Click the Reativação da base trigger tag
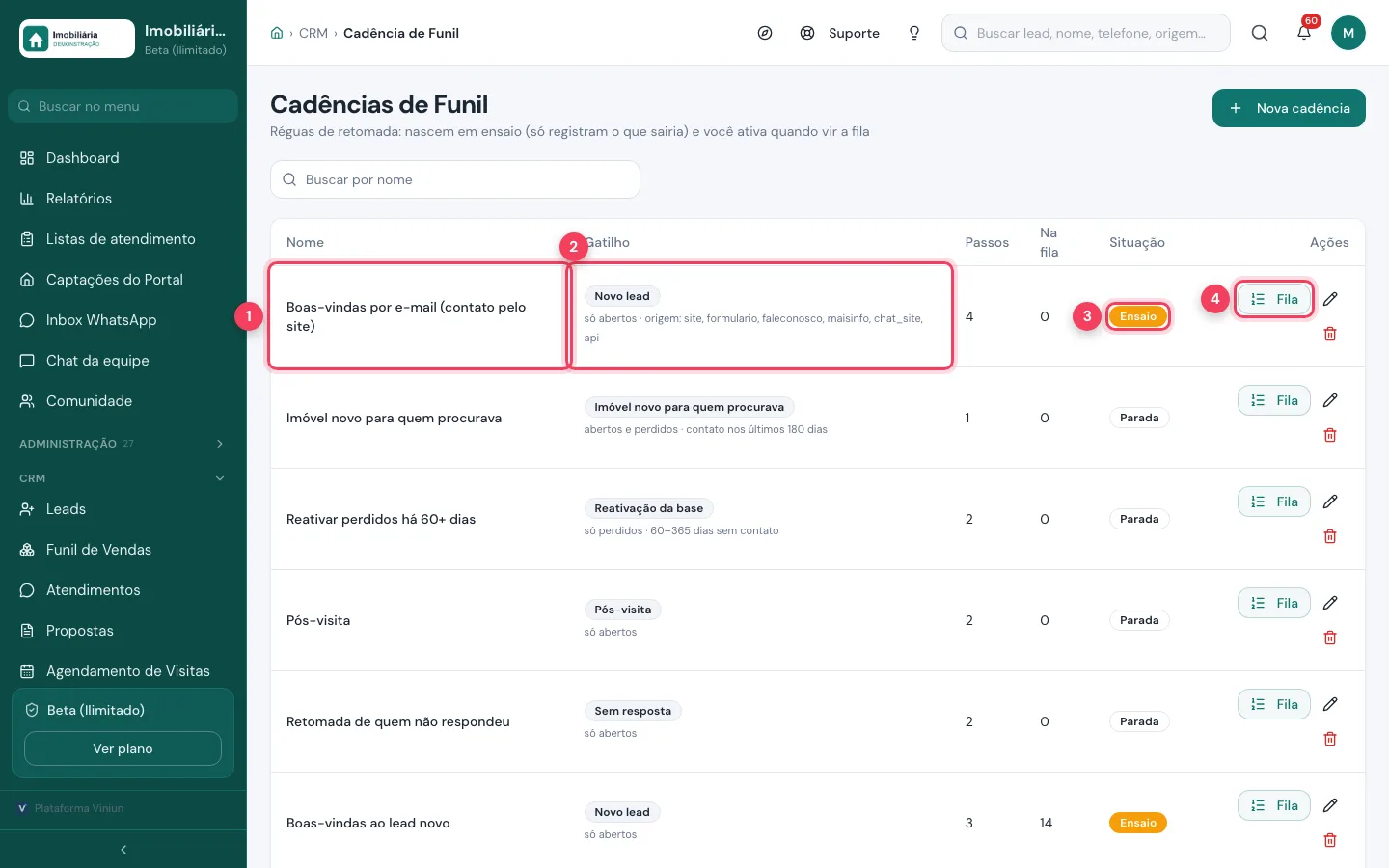The height and width of the screenshot is (868, 1389). pos(648,508)
